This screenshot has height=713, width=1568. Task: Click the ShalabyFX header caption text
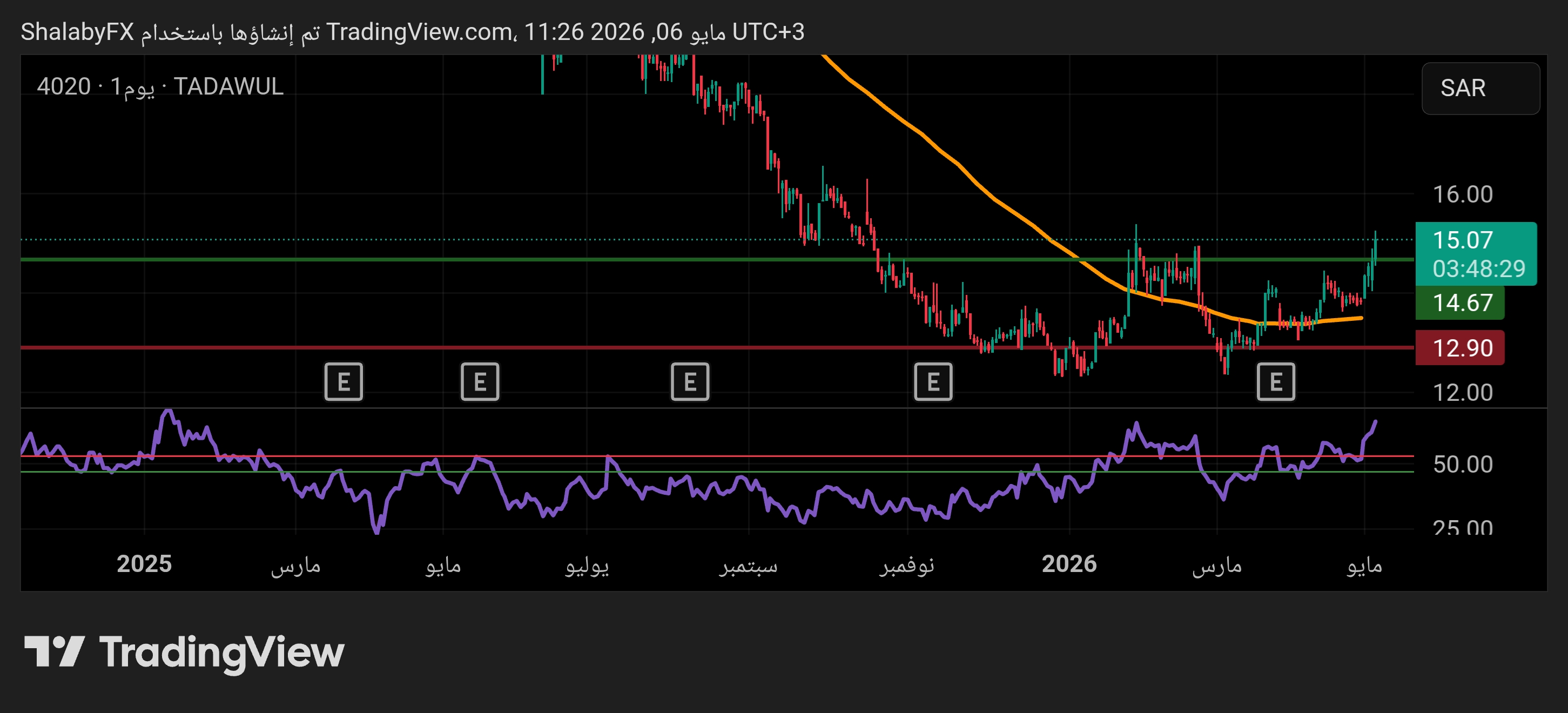click(x=412, y=32)
